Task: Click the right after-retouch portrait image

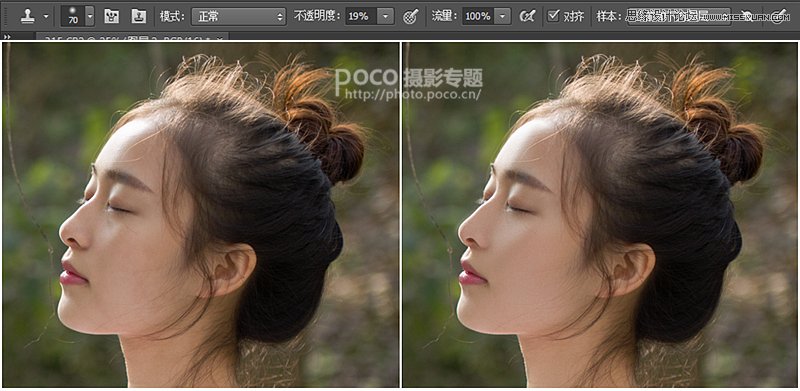Action: [x=600, y=214]
